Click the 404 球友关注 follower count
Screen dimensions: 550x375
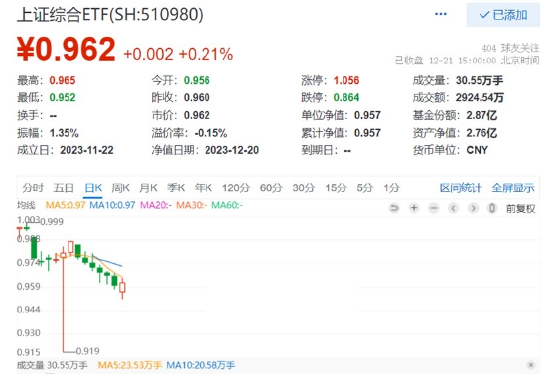click(x=510, y=48)
